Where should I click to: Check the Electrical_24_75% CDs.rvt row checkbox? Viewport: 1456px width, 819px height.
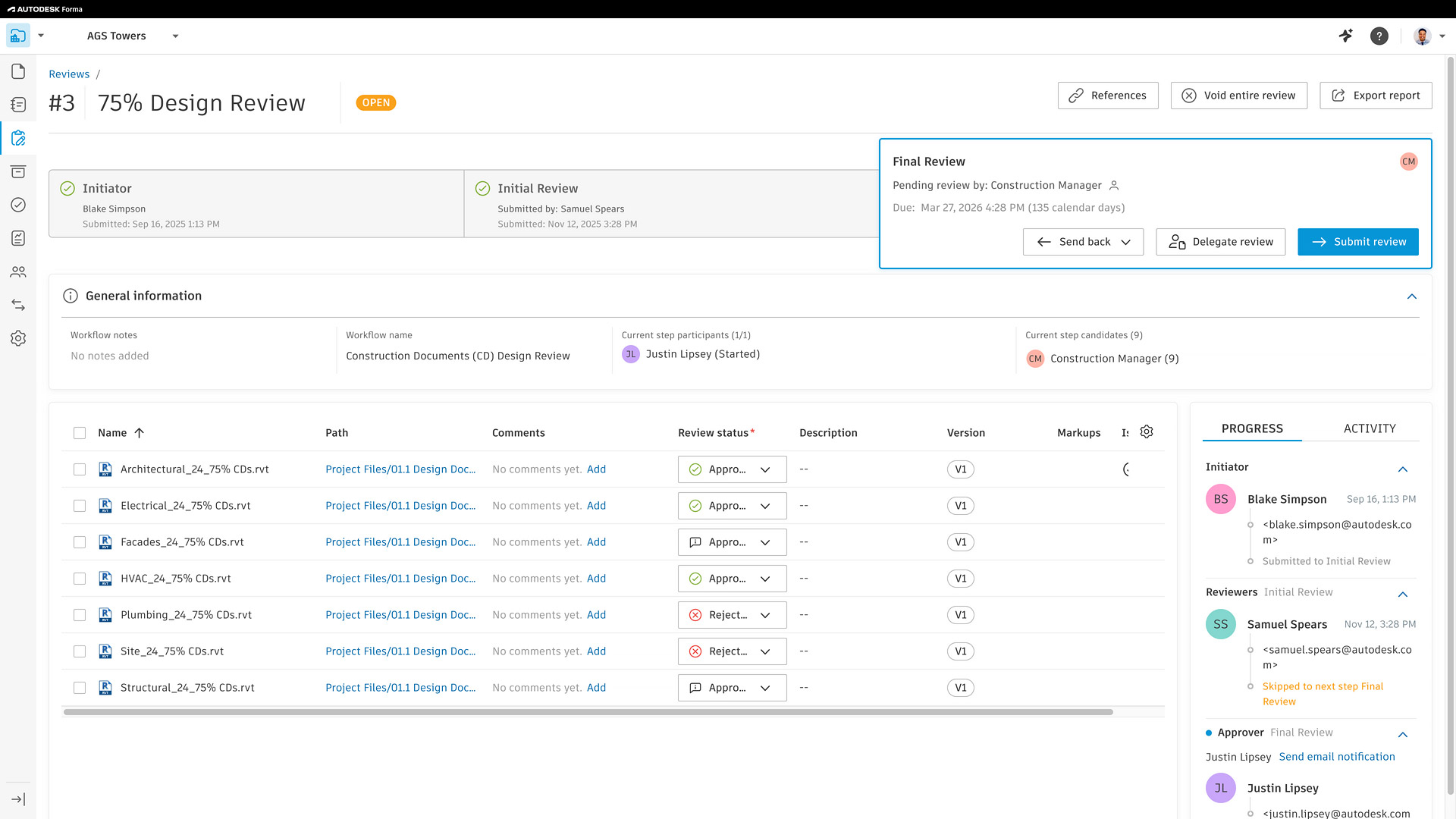point(80,506)
